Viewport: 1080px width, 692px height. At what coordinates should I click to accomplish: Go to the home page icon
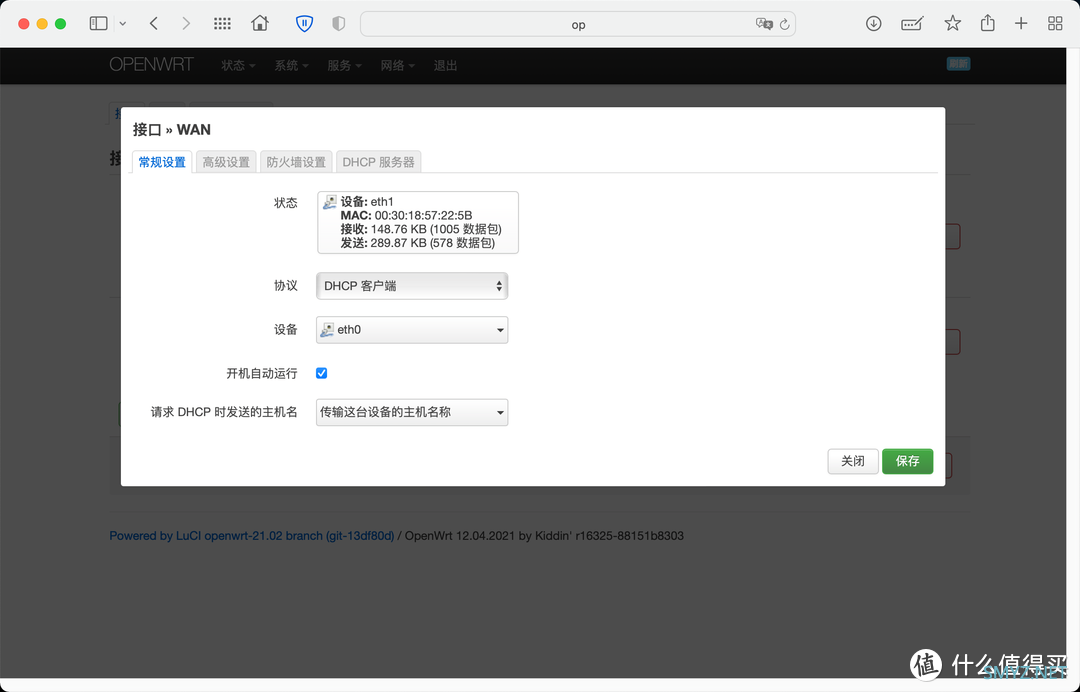click(x=260, y=23)
